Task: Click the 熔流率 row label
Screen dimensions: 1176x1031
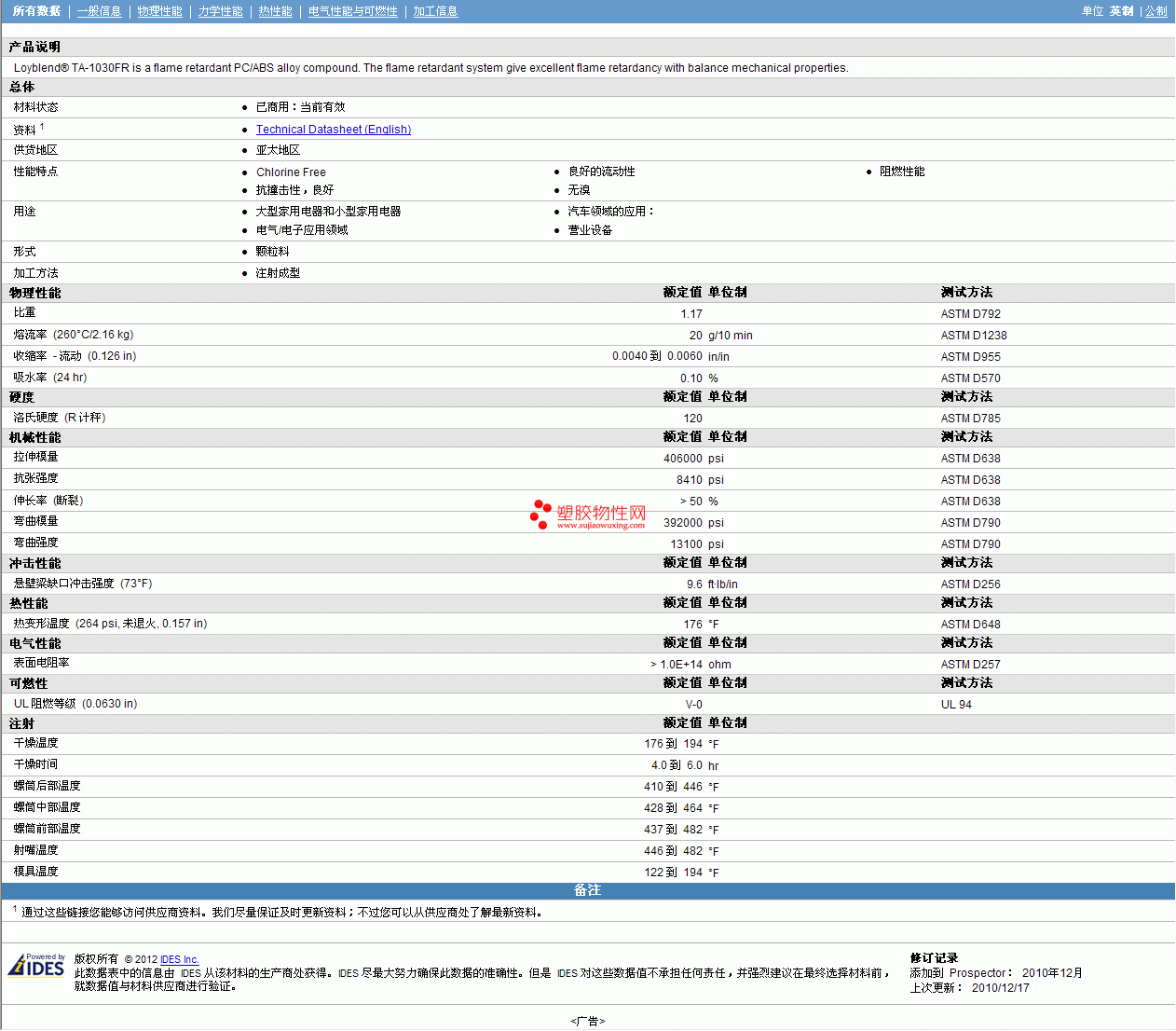Action: tap(73, 335)
